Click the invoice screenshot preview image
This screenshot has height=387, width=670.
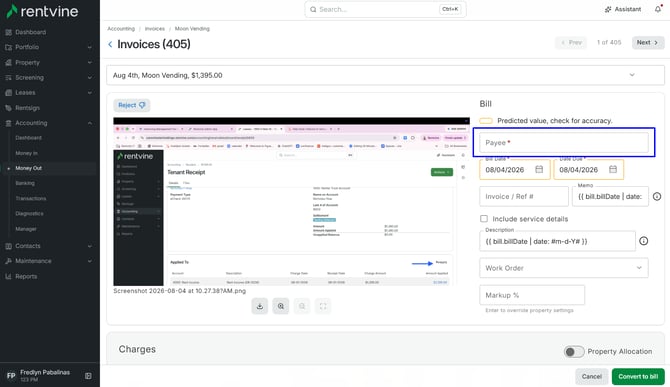(291, 202)
